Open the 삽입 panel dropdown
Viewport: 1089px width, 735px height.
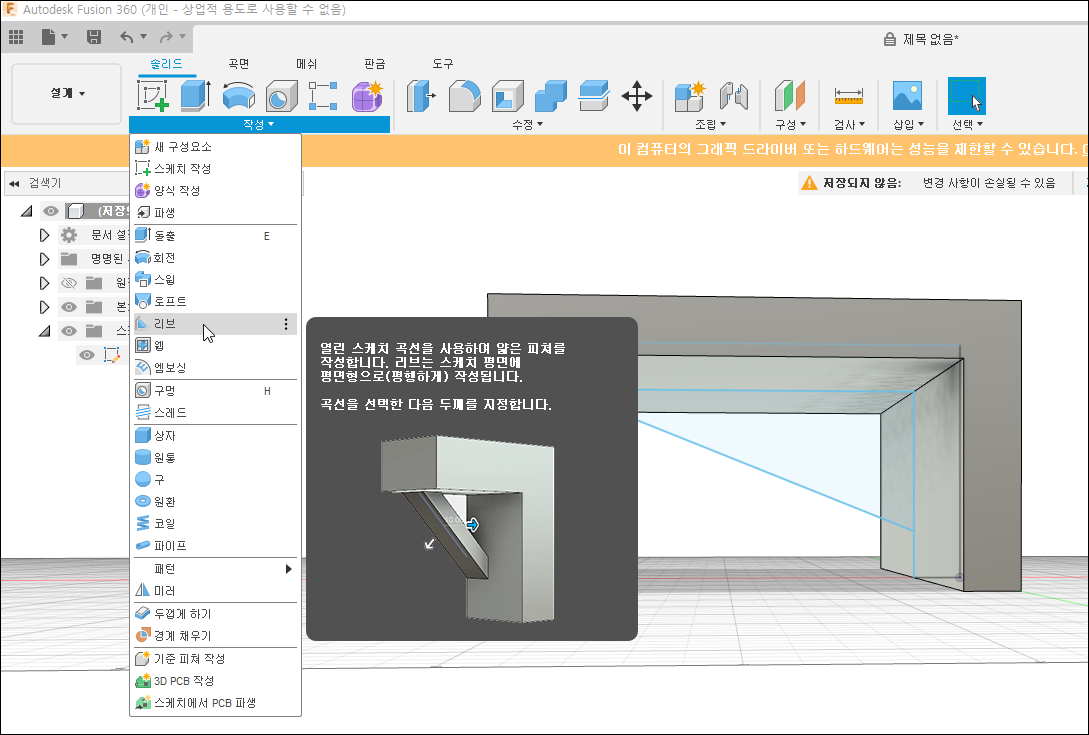click(x=908, y=124)
